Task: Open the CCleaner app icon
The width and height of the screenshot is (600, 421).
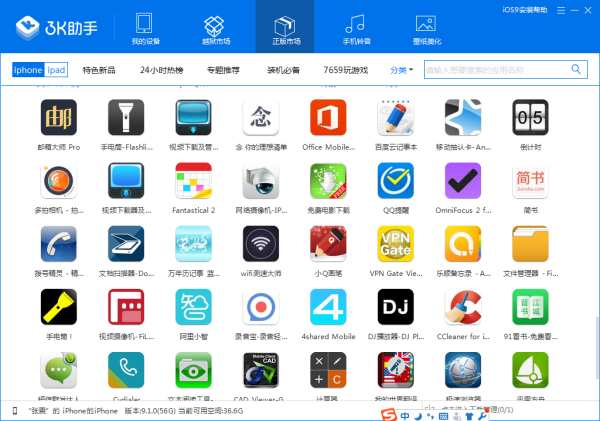Action: coord(463,307)
